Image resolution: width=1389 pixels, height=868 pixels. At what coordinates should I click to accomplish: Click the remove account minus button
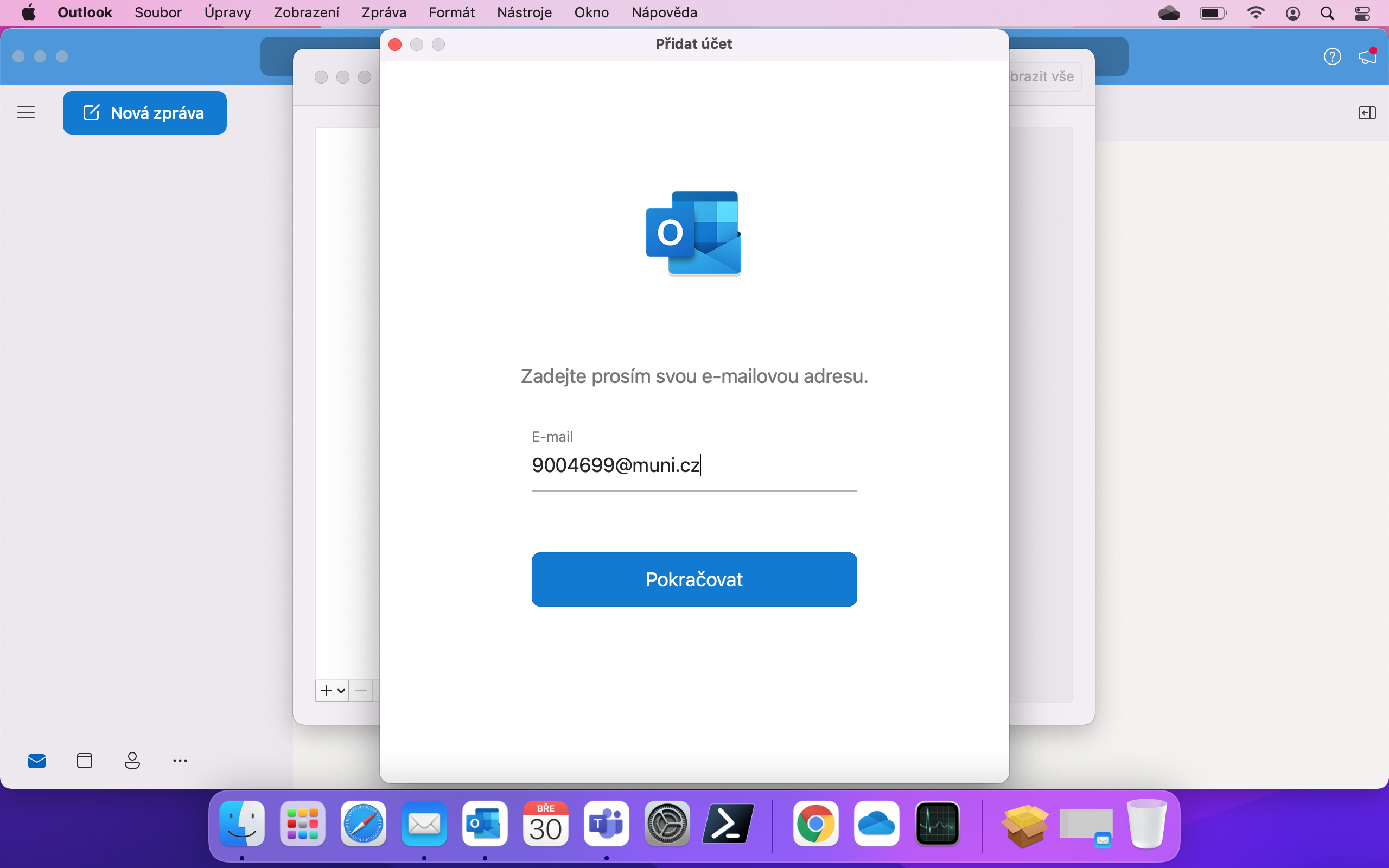click(x=361, y=690)
